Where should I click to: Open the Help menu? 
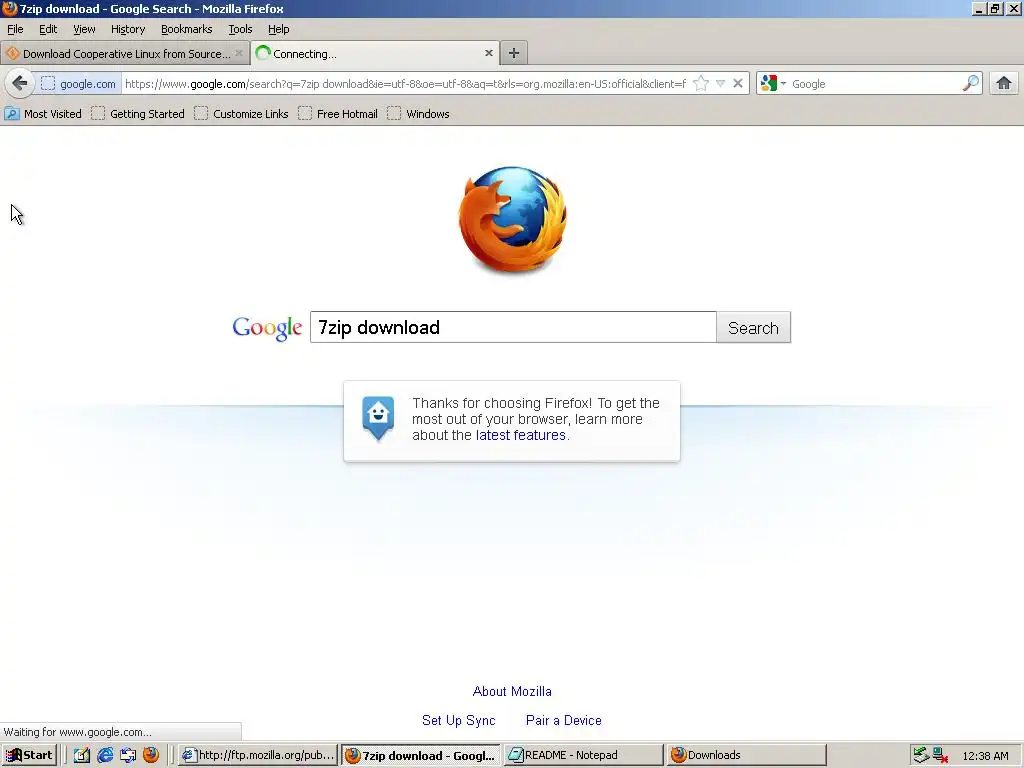(279, 29)
